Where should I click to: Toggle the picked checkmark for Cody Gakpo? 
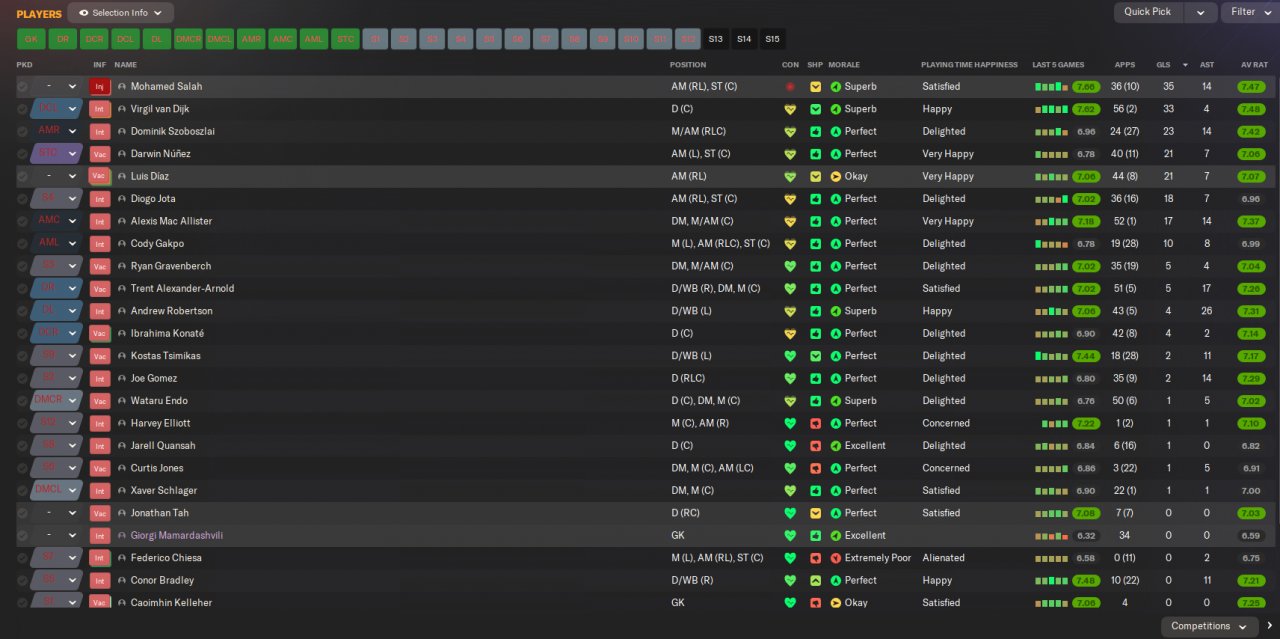click(22, 244)
